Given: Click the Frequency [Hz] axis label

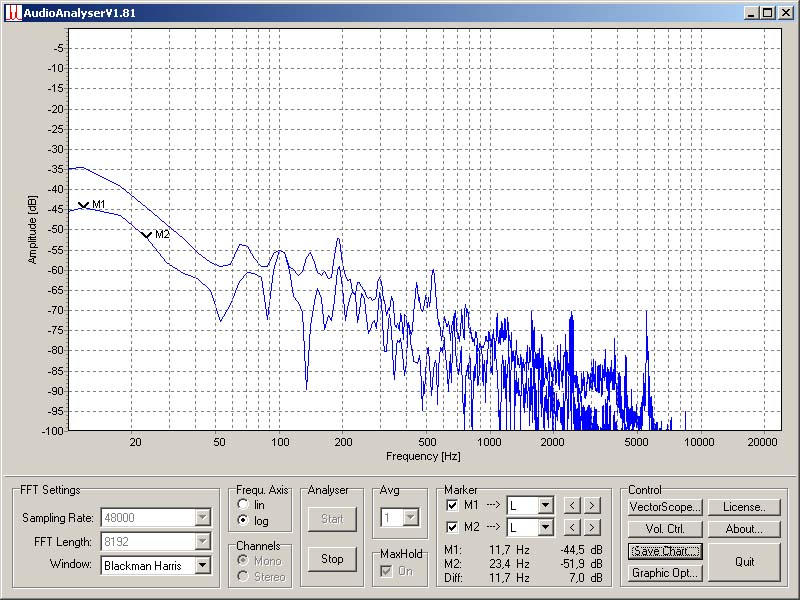Looking at the screenshot, I should (423, 456).
